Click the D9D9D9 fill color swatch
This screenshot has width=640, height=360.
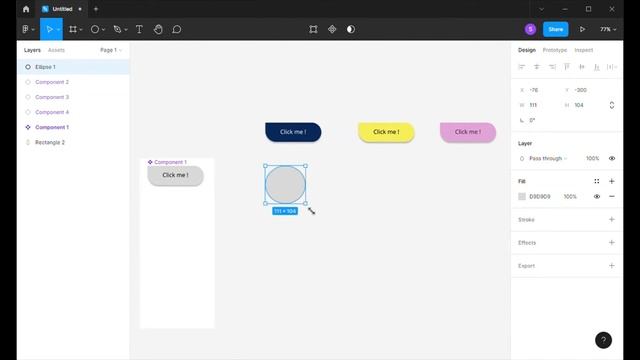[x=522, y=196]
